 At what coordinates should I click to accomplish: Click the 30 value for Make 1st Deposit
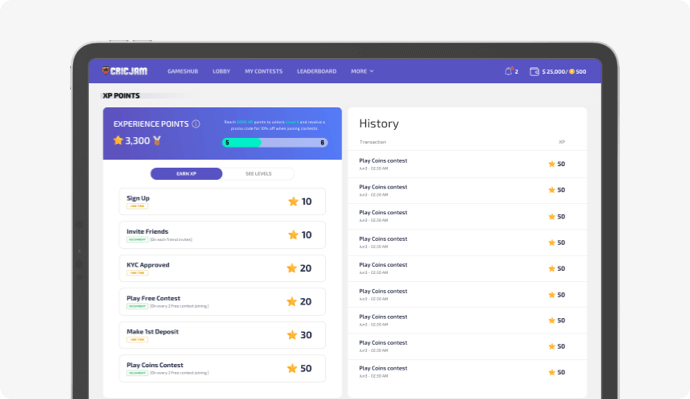[x=306, y=335]
